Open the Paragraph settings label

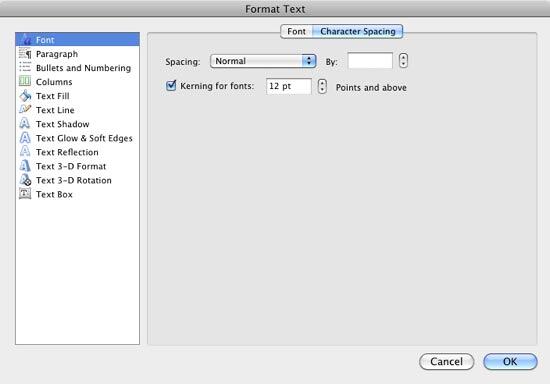[x=57, y=54]
